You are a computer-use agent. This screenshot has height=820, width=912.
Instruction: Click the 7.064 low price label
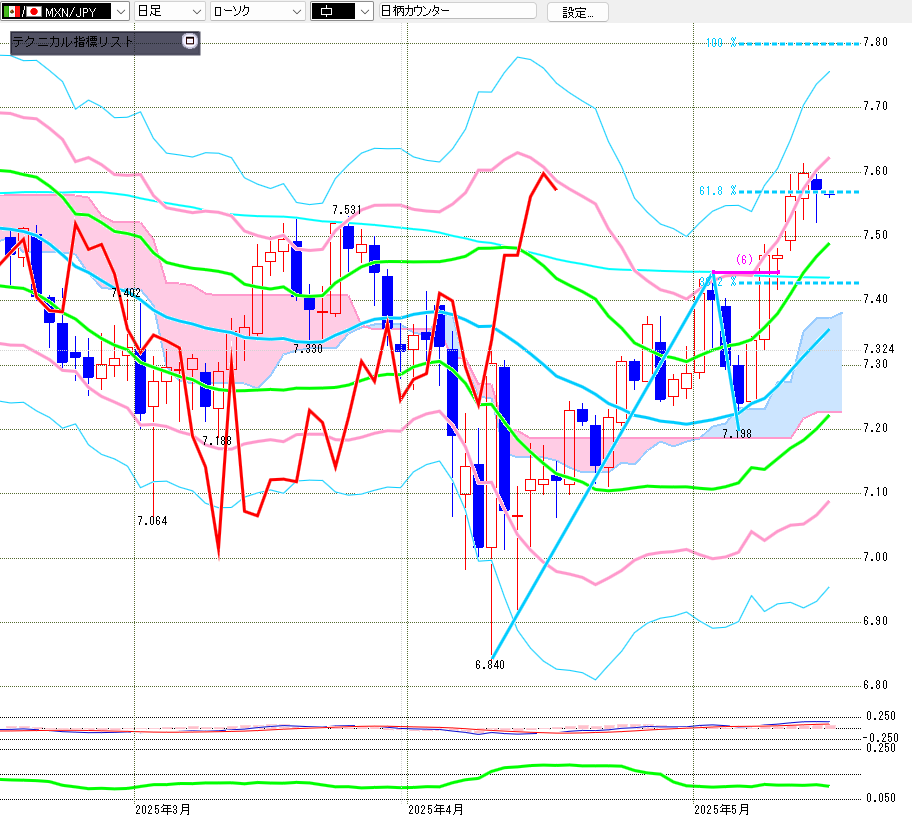152,521
